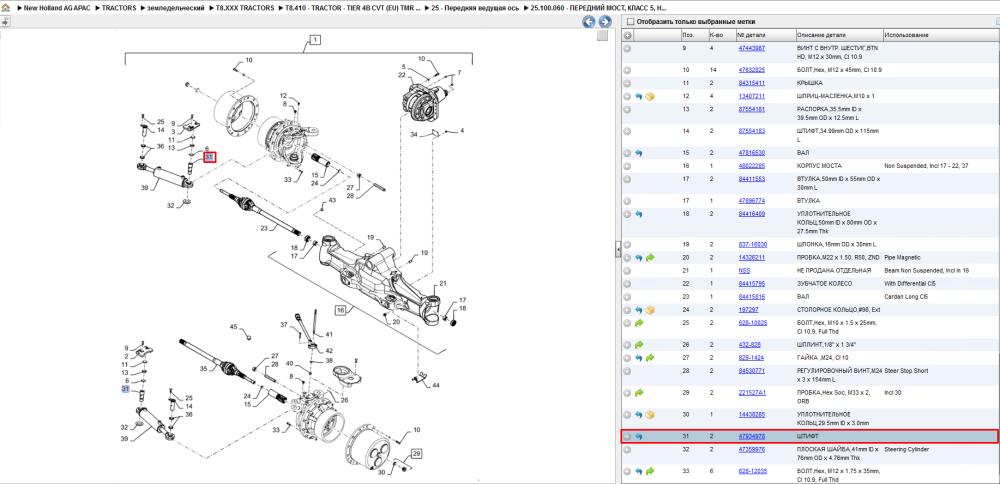The width and height of the screenshot is (1000, 484).
Task: Click the green arrow icon for 432-828
Action: click(639, 345)
